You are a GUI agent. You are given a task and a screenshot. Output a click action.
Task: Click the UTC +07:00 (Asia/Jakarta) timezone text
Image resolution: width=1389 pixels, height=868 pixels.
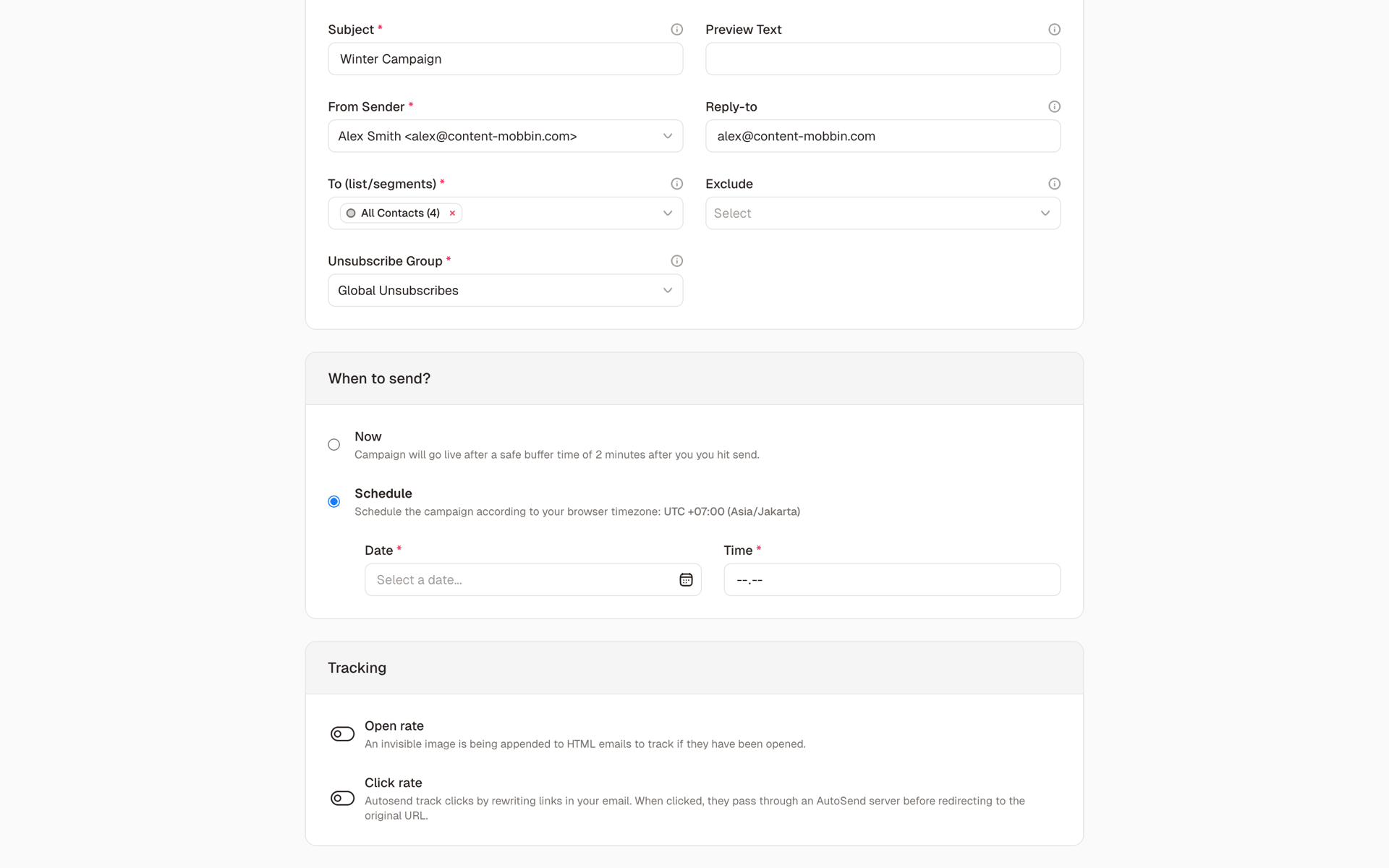click(x=731, y=511)
